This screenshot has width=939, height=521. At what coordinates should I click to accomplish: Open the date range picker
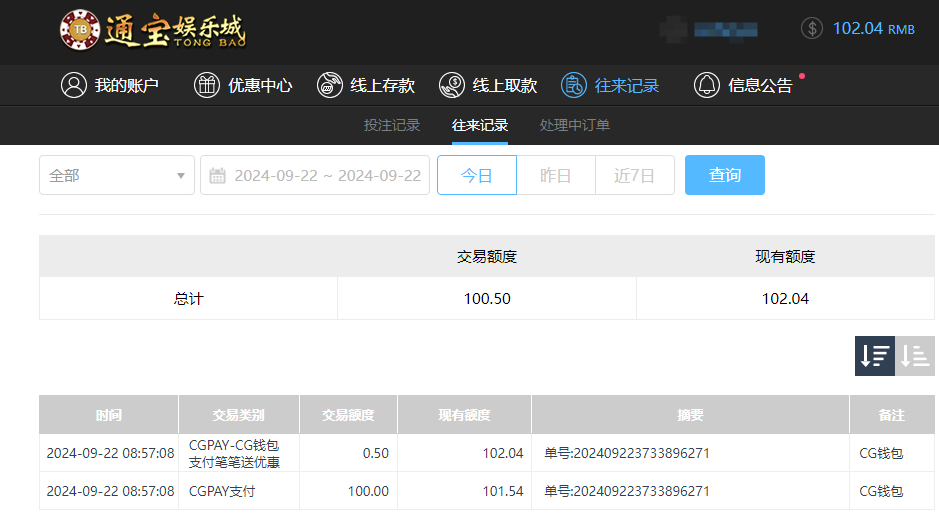[x=326, y=175]
